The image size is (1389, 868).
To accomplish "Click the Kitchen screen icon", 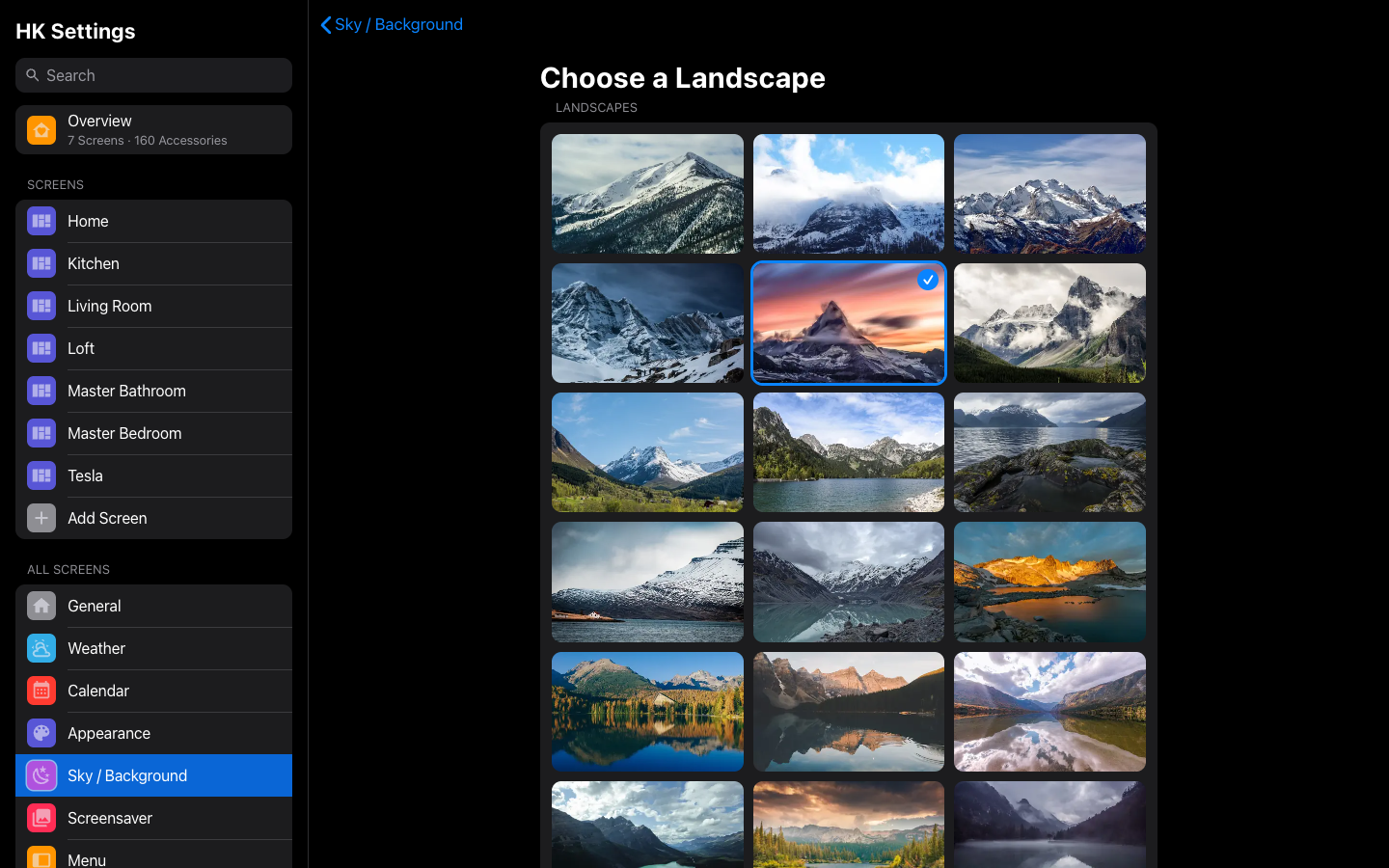I will (41, 263).
